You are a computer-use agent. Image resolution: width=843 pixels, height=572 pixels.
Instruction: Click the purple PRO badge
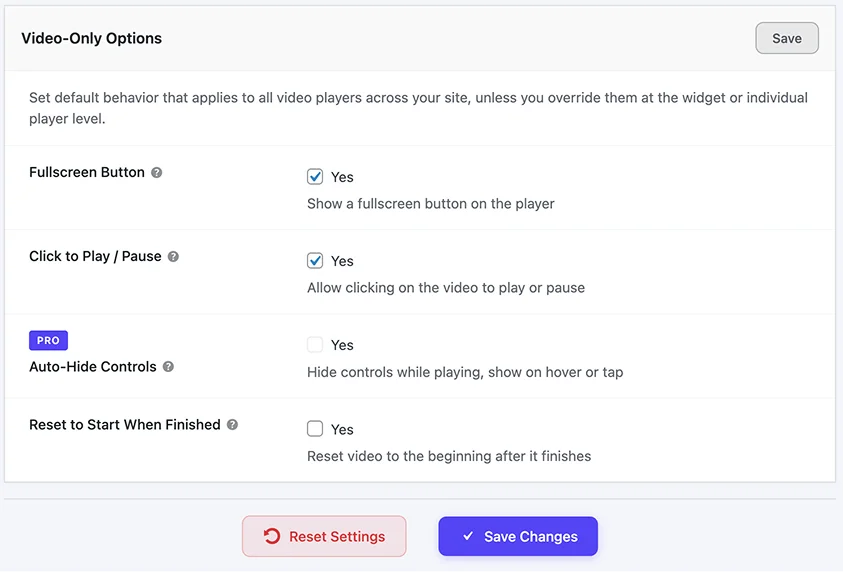[x=48, y=340]
